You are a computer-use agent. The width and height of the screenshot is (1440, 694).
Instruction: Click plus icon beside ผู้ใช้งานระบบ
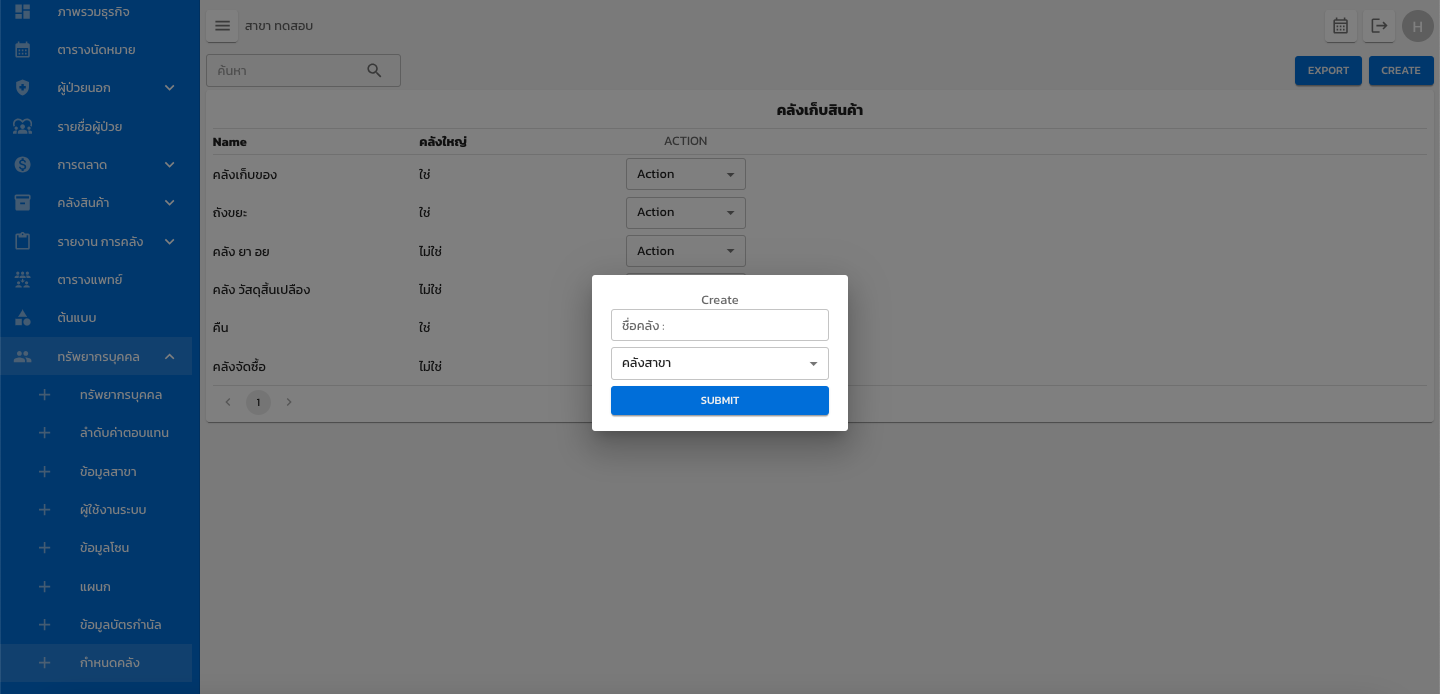pyautogui.click(x=44, y=510)
